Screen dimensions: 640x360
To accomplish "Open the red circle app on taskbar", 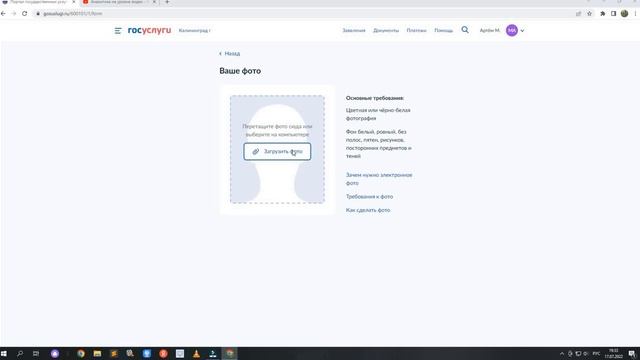I will 163,354.
